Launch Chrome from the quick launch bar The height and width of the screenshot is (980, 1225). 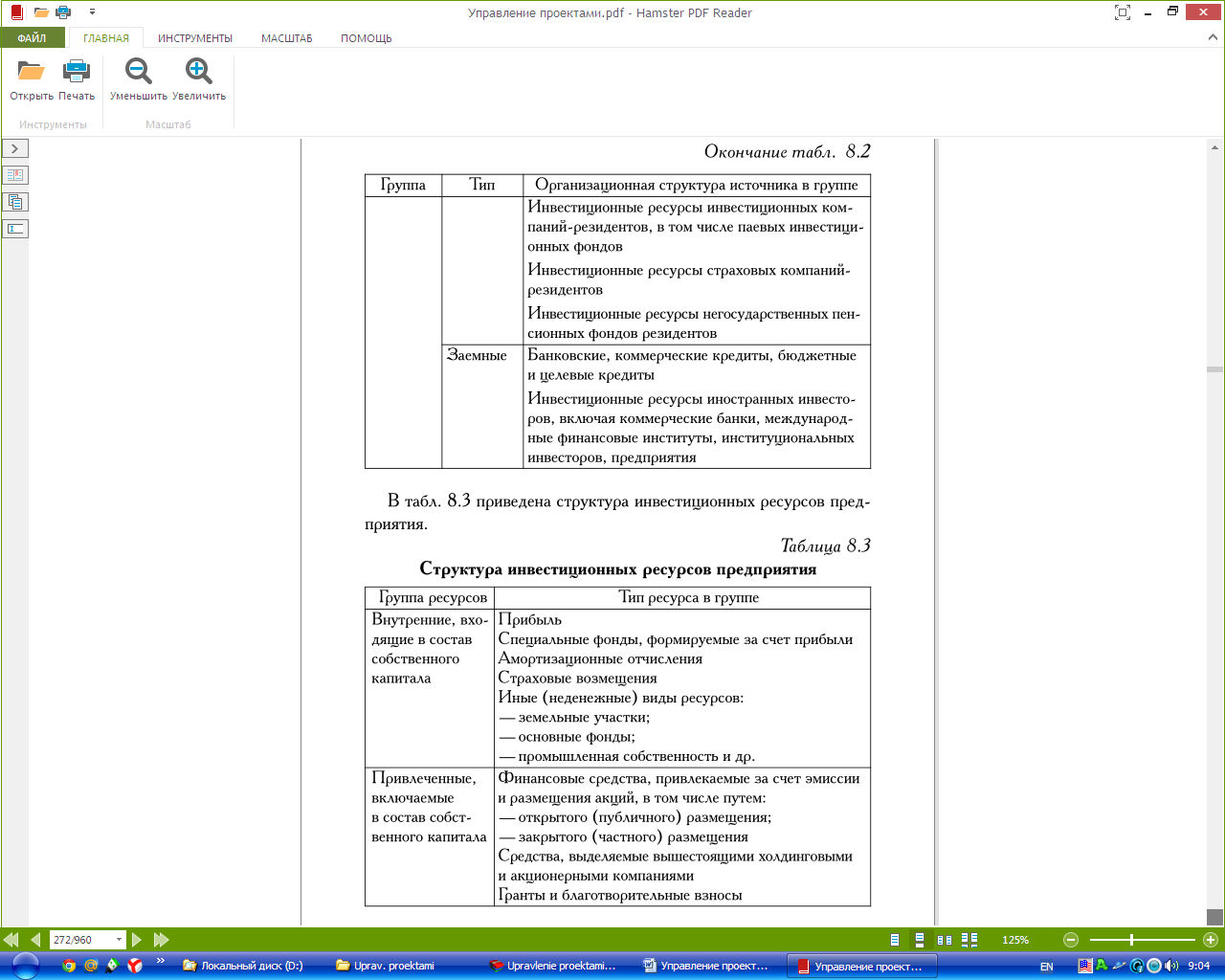(x=69, y=966)
